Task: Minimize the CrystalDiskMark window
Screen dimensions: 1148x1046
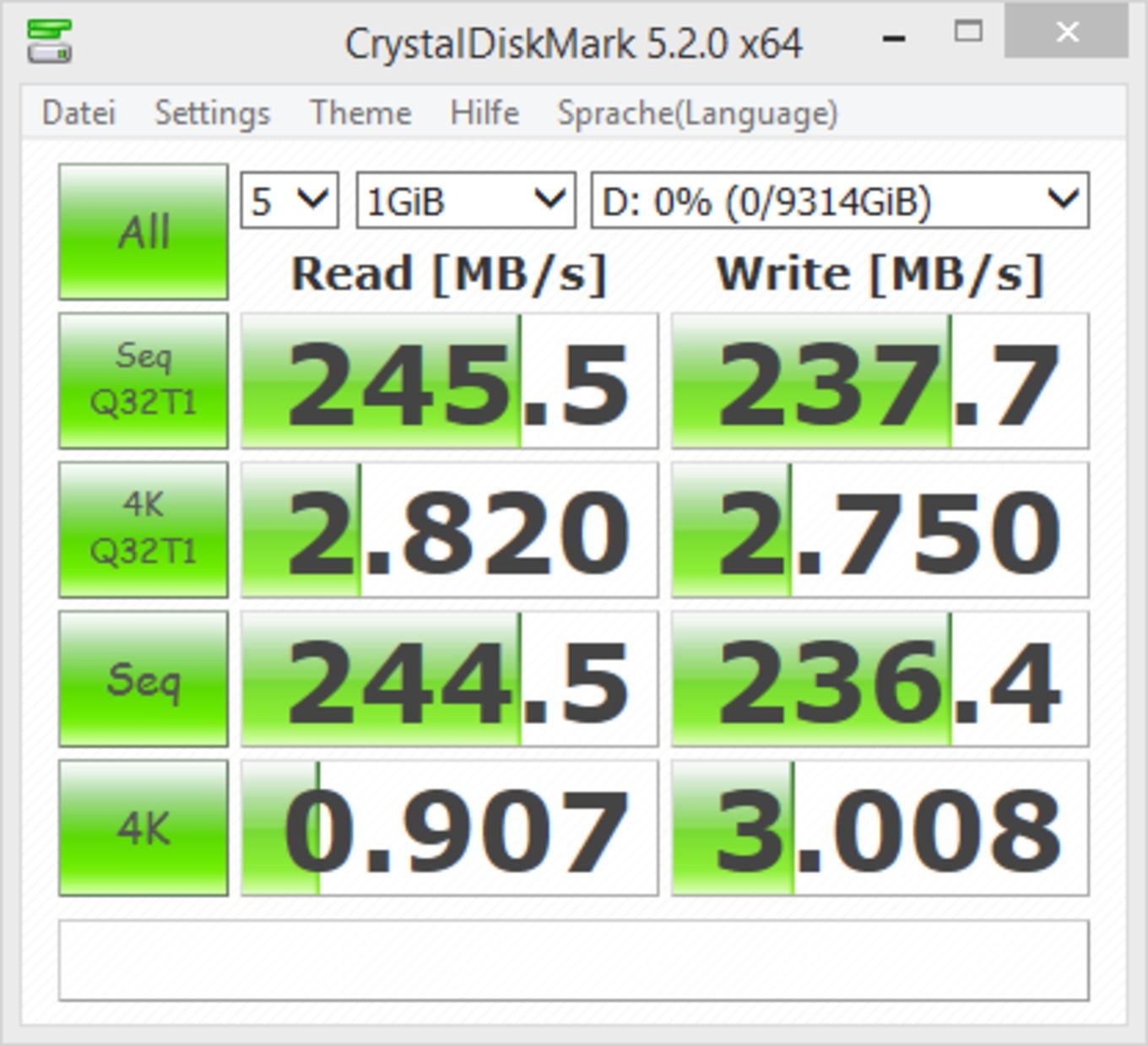Action: pos(894,38)
